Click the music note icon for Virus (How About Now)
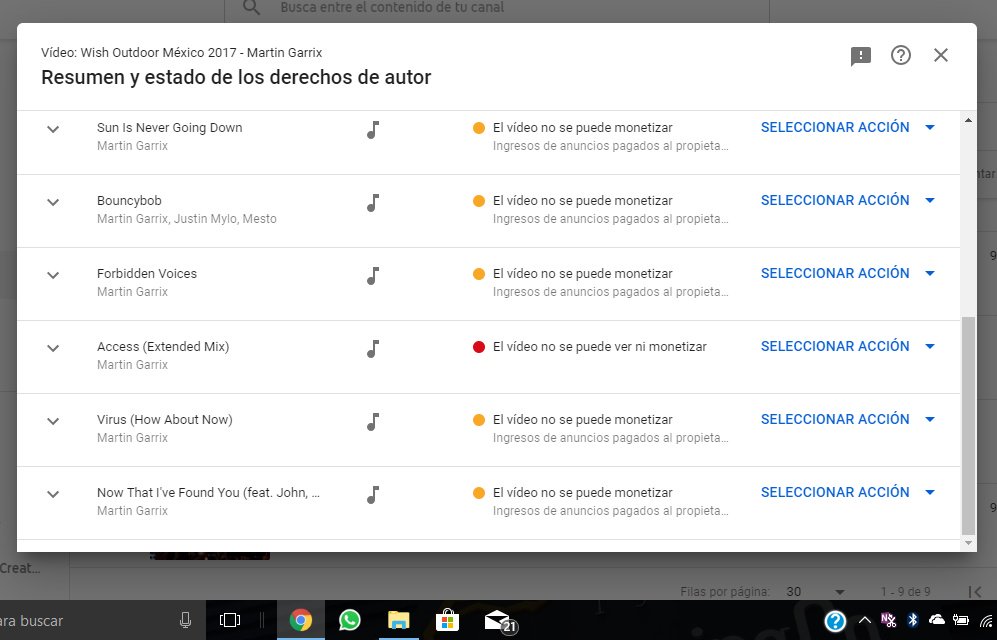 [373, 422]
